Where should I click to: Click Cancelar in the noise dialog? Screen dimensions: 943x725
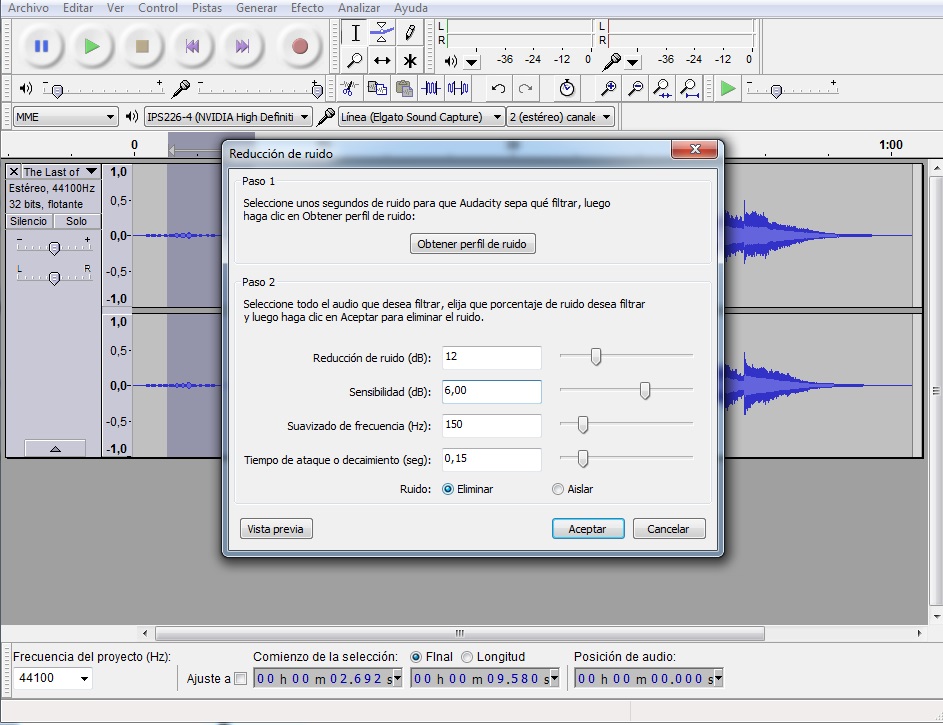tap(668, 529)
